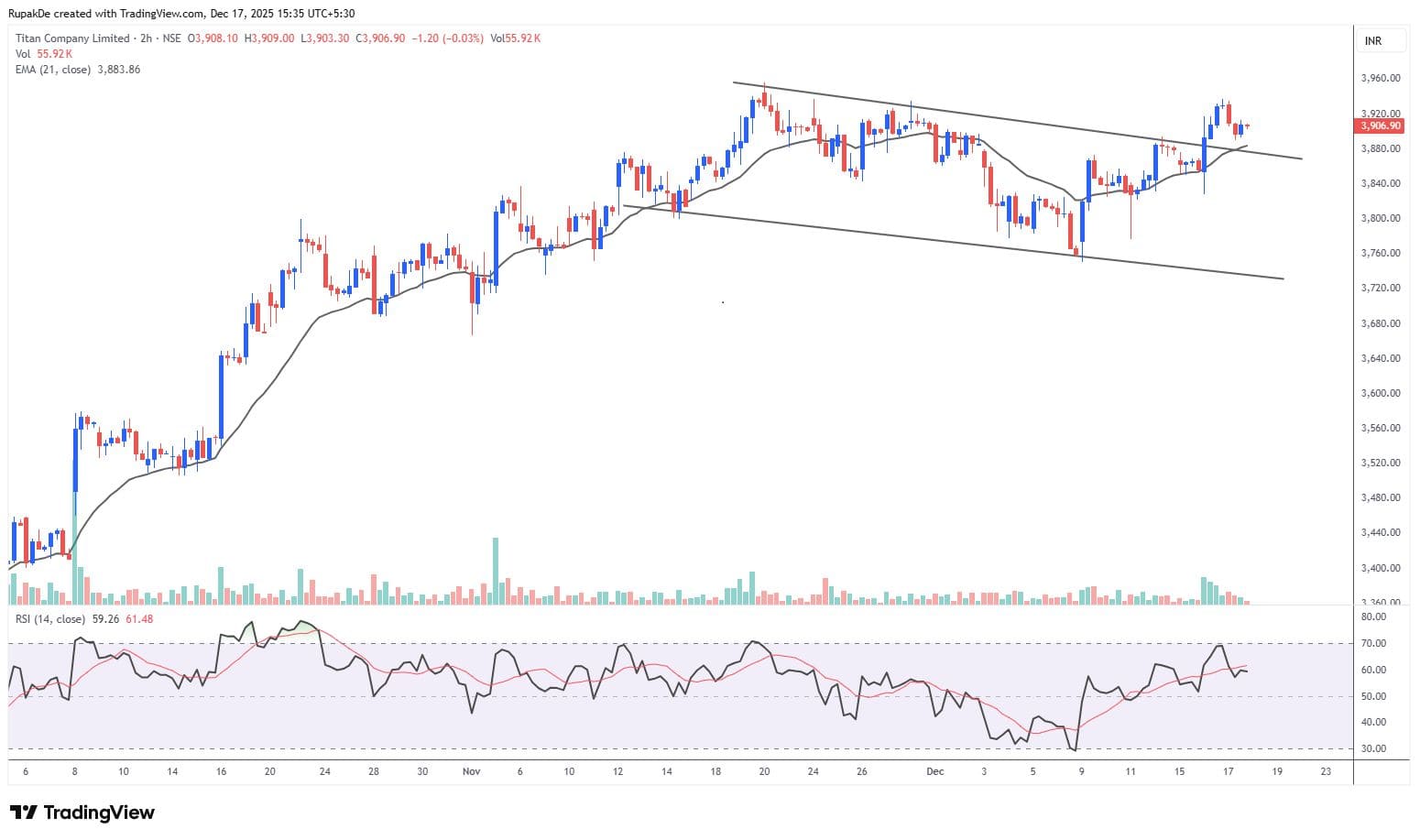
Task: Click the Dec label on the time axis
Action: [x=934, y=771]
